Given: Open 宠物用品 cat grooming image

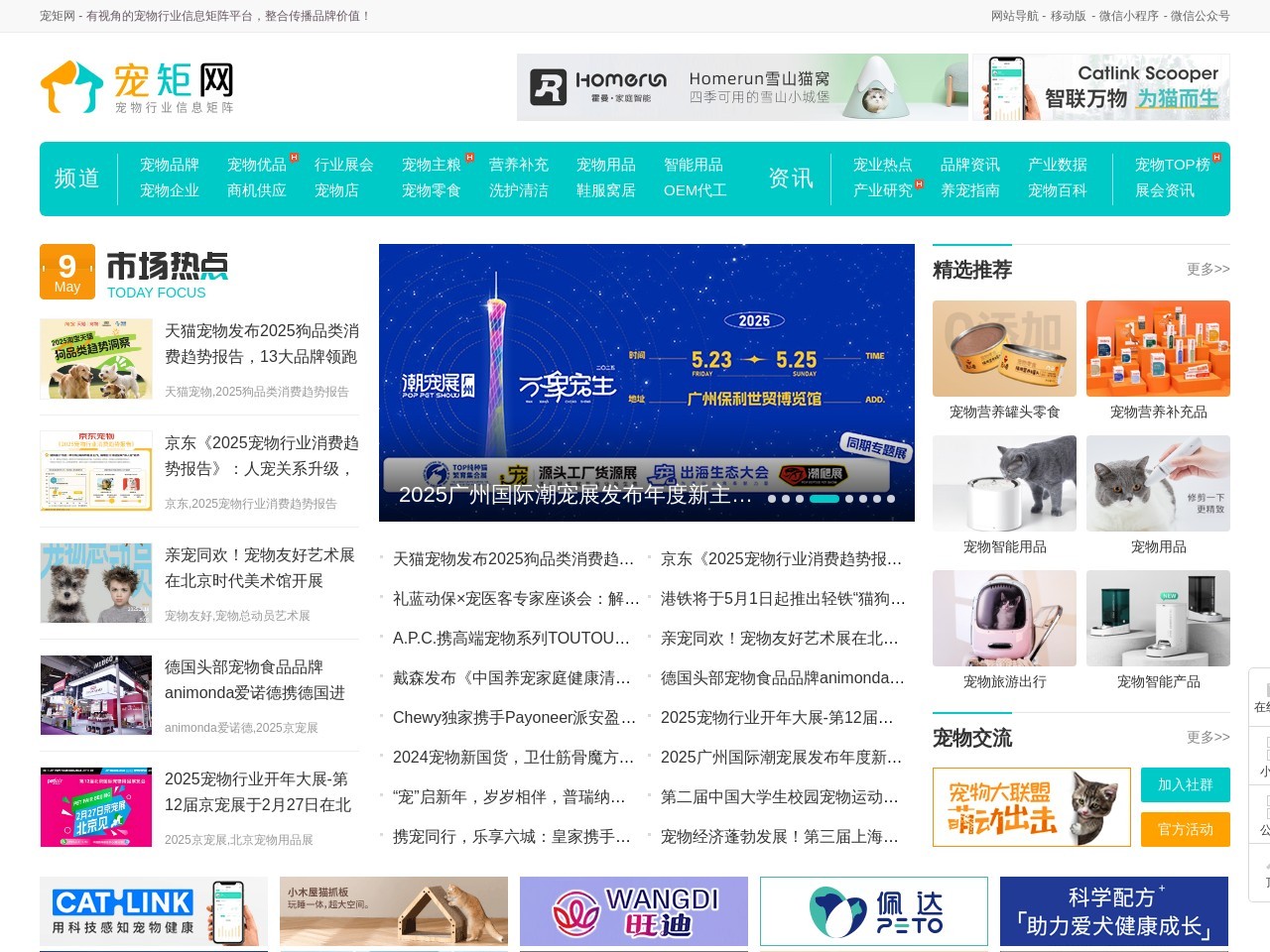Looking at the screenshot, I should click(1158, 483).
